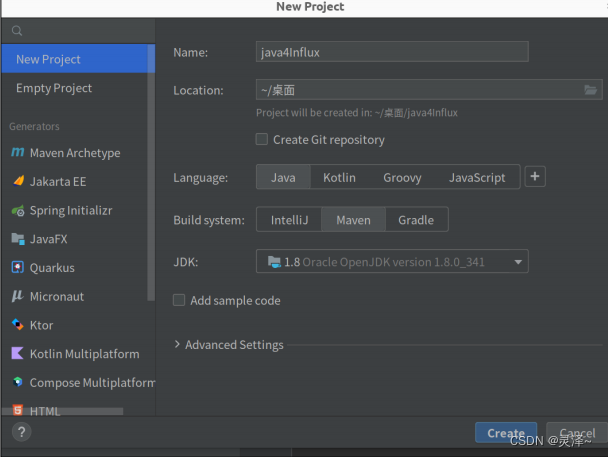Image resolution: width=608 pixels, height=457 pixels.
Task: Click the Generators section heading
Action: coord(34,126)
